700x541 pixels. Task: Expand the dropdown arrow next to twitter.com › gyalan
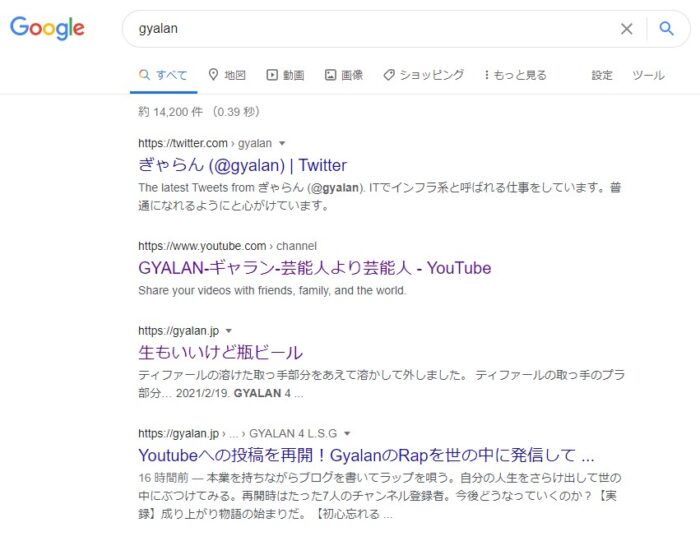click(x=282, y=143)
